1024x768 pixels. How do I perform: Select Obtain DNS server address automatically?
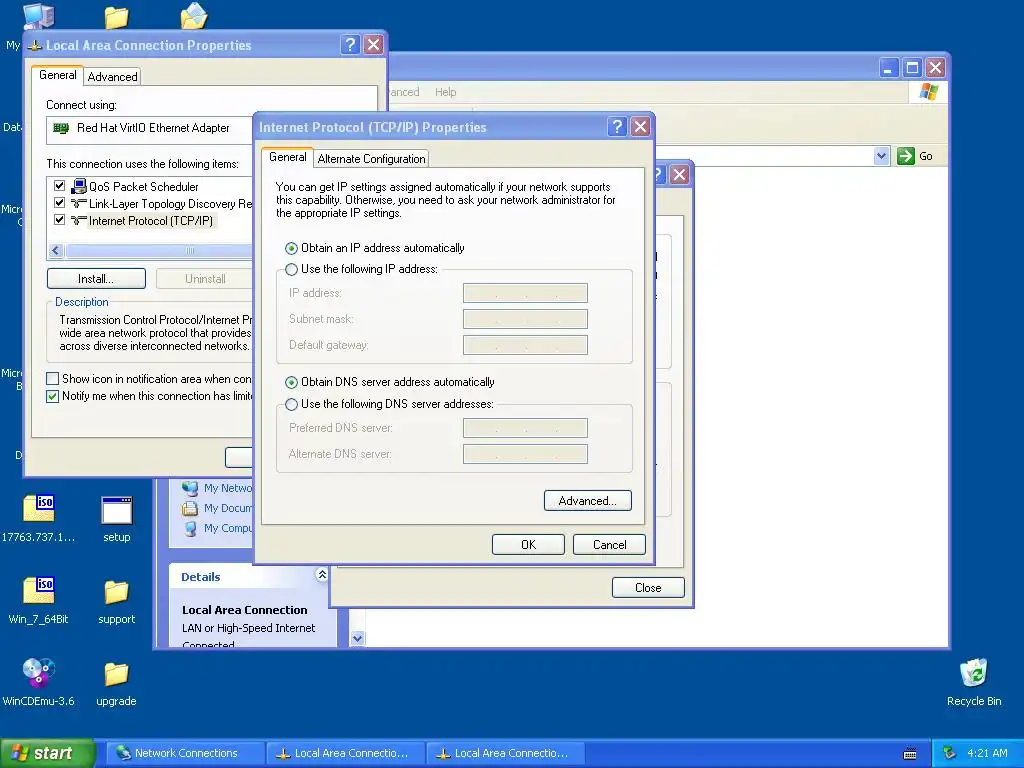tap(291, 382)
